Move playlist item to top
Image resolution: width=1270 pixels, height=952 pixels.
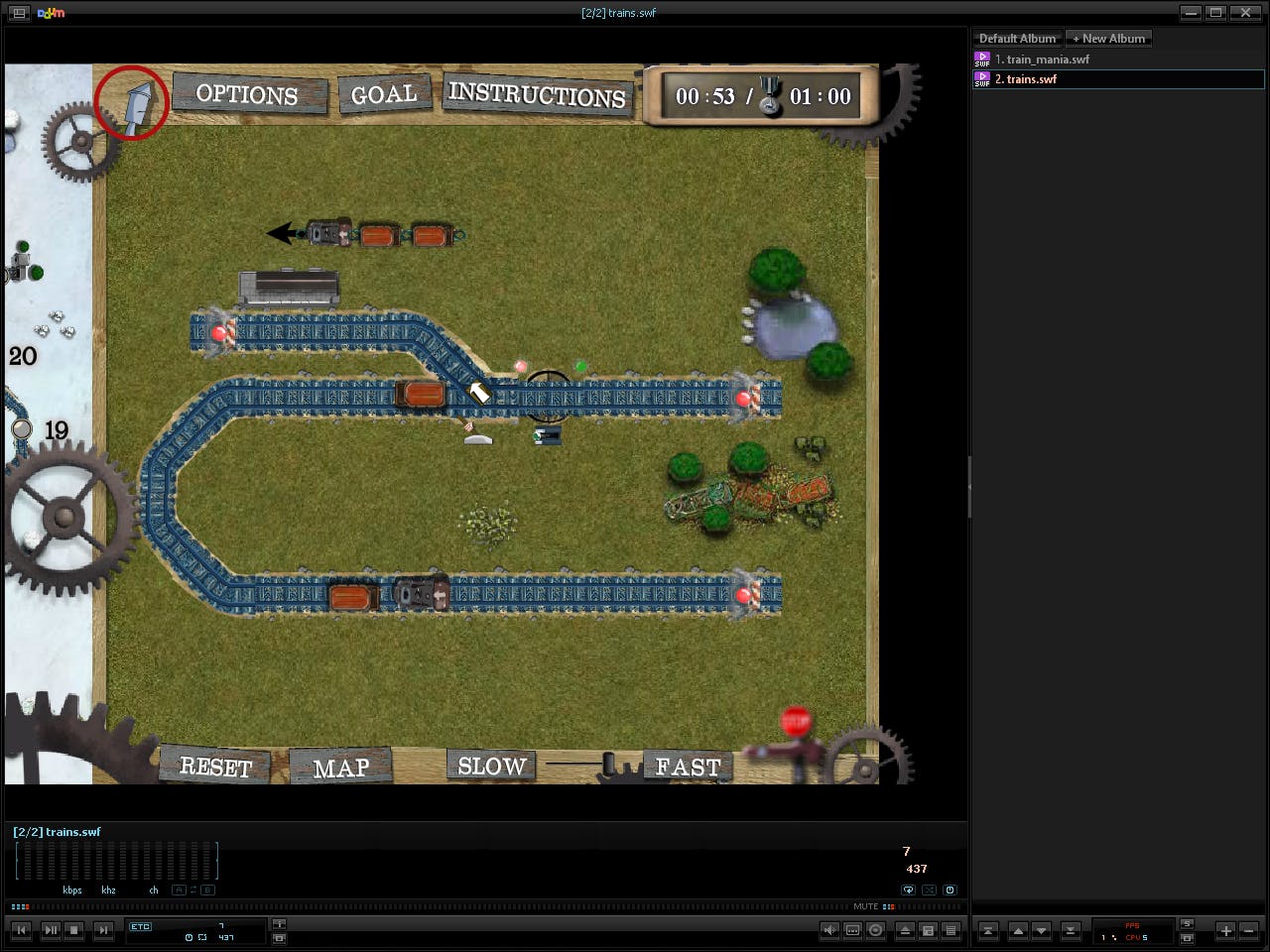(x=988, y=930)
